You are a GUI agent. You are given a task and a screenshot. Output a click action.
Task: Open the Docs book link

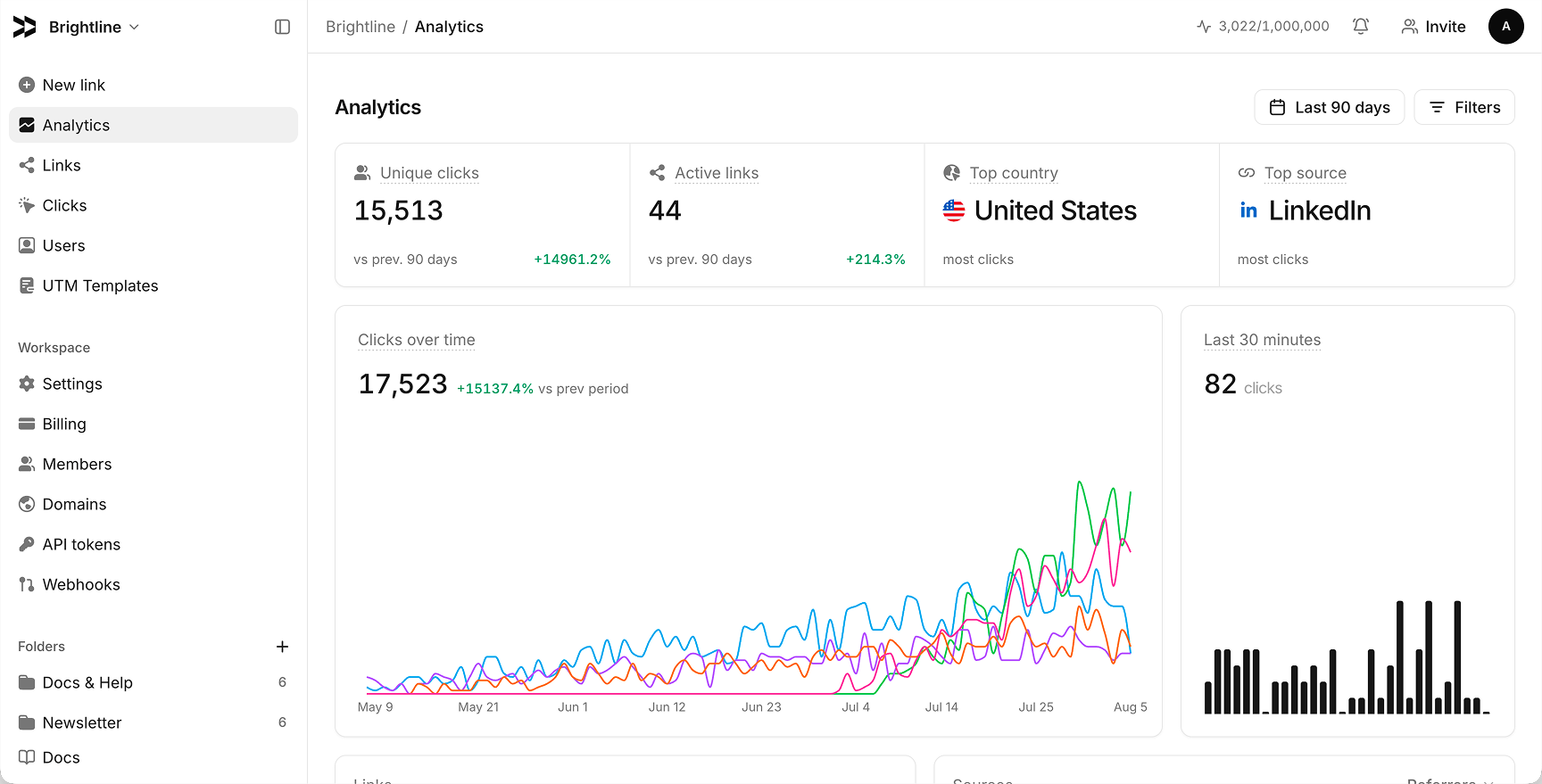click(153, 757)
